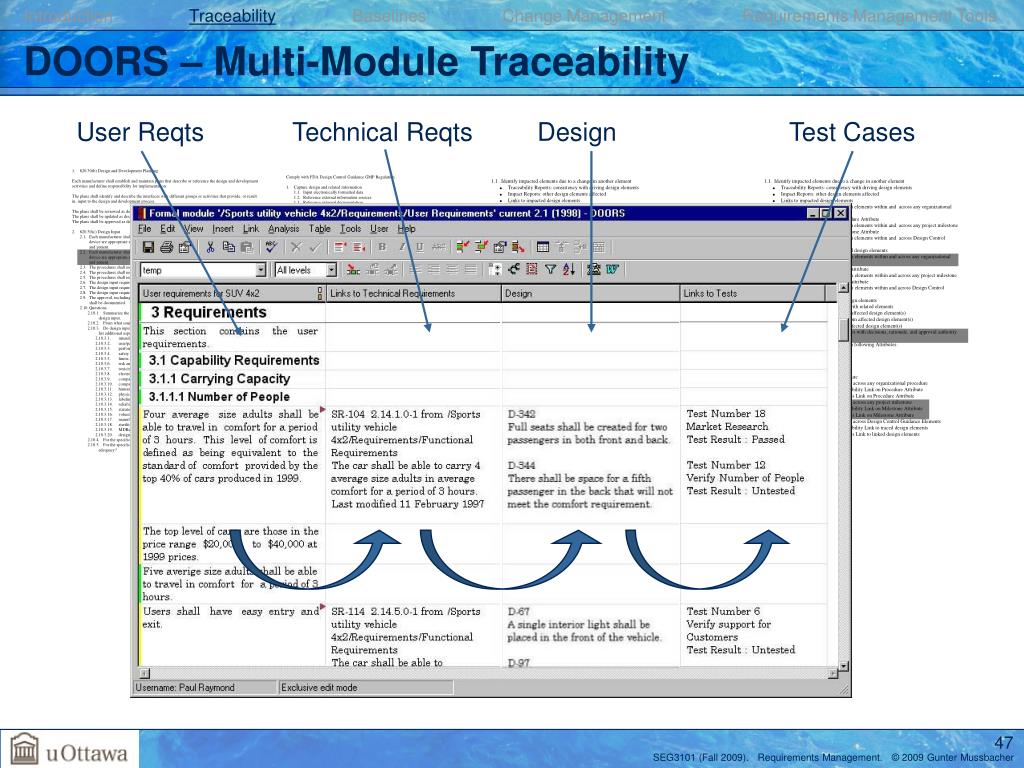Click the insert object at same level icon
This screenshot has width=1024, height=768.
340,247
